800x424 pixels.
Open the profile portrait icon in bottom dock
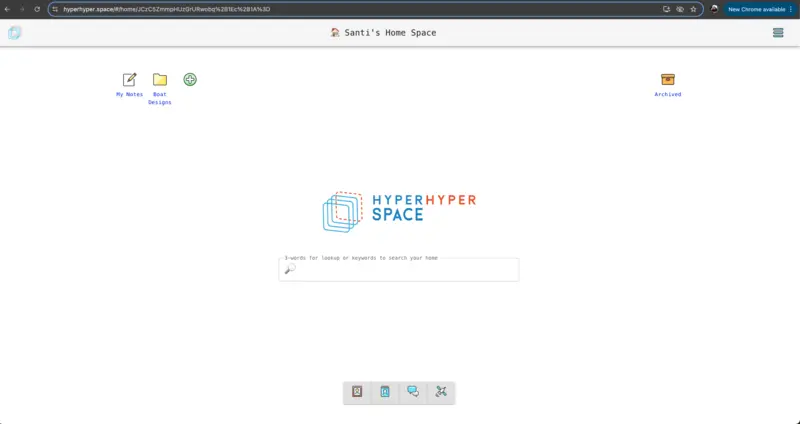[357, 391]
